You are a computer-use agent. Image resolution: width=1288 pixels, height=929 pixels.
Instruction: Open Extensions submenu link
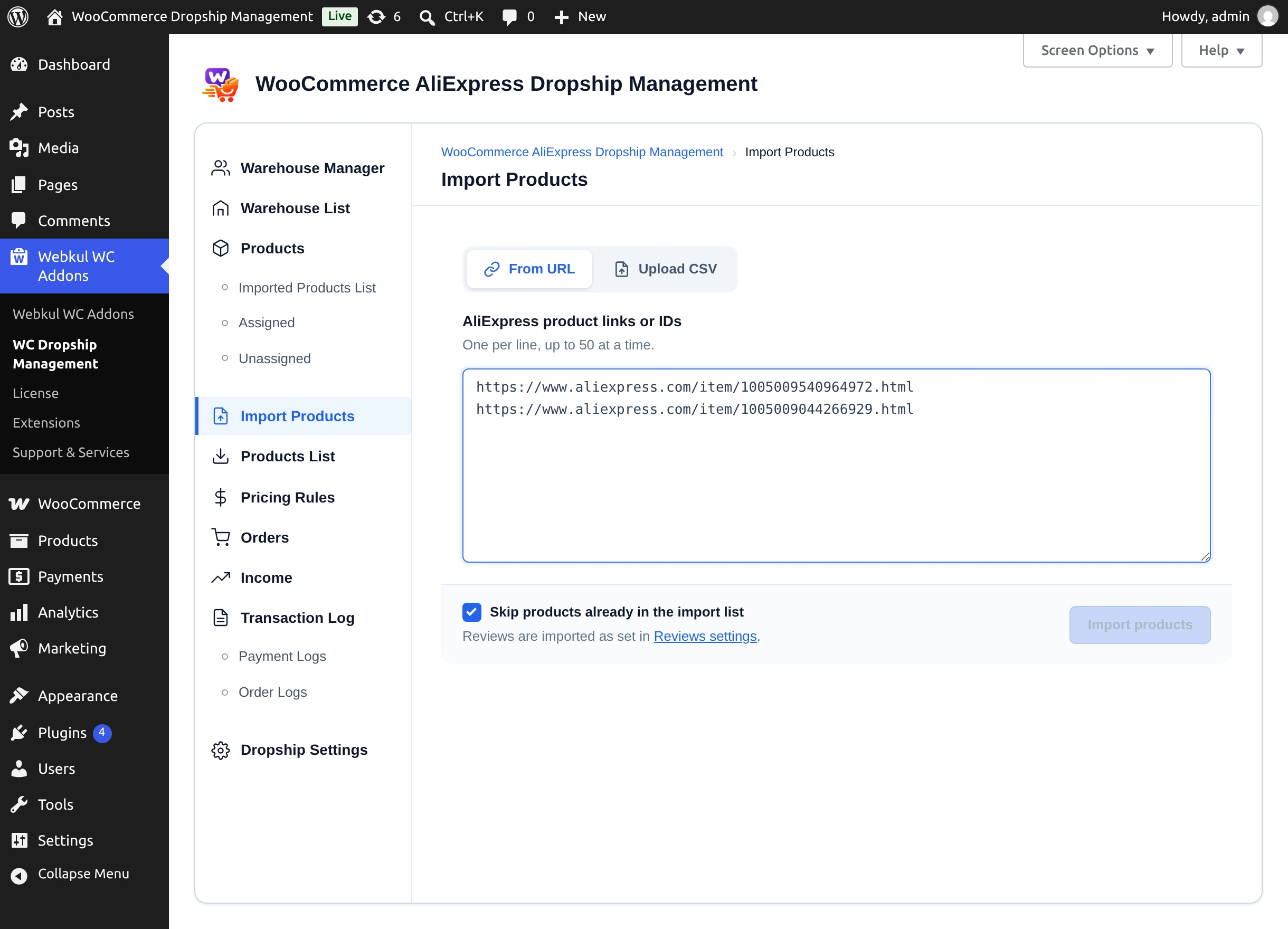pos(46,422)
